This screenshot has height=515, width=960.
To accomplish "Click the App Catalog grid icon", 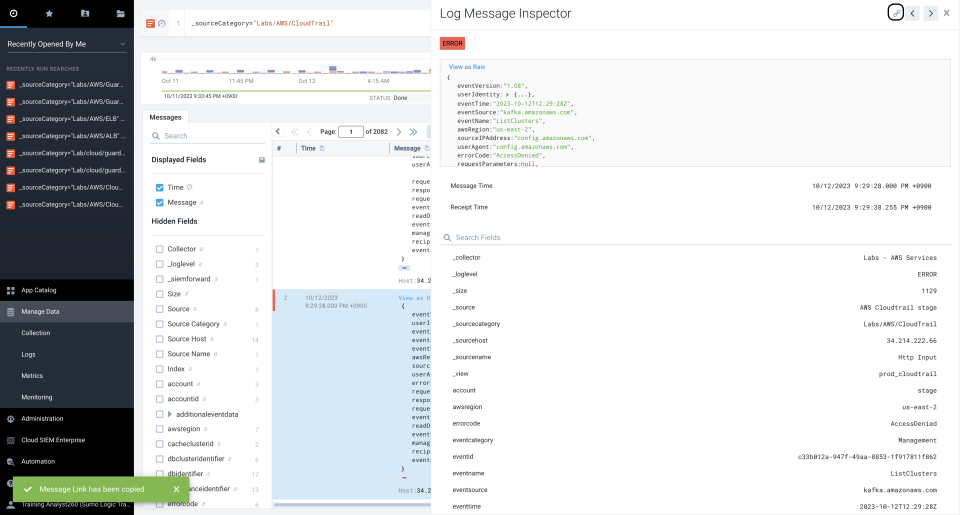I will click(x=10, y=290).
